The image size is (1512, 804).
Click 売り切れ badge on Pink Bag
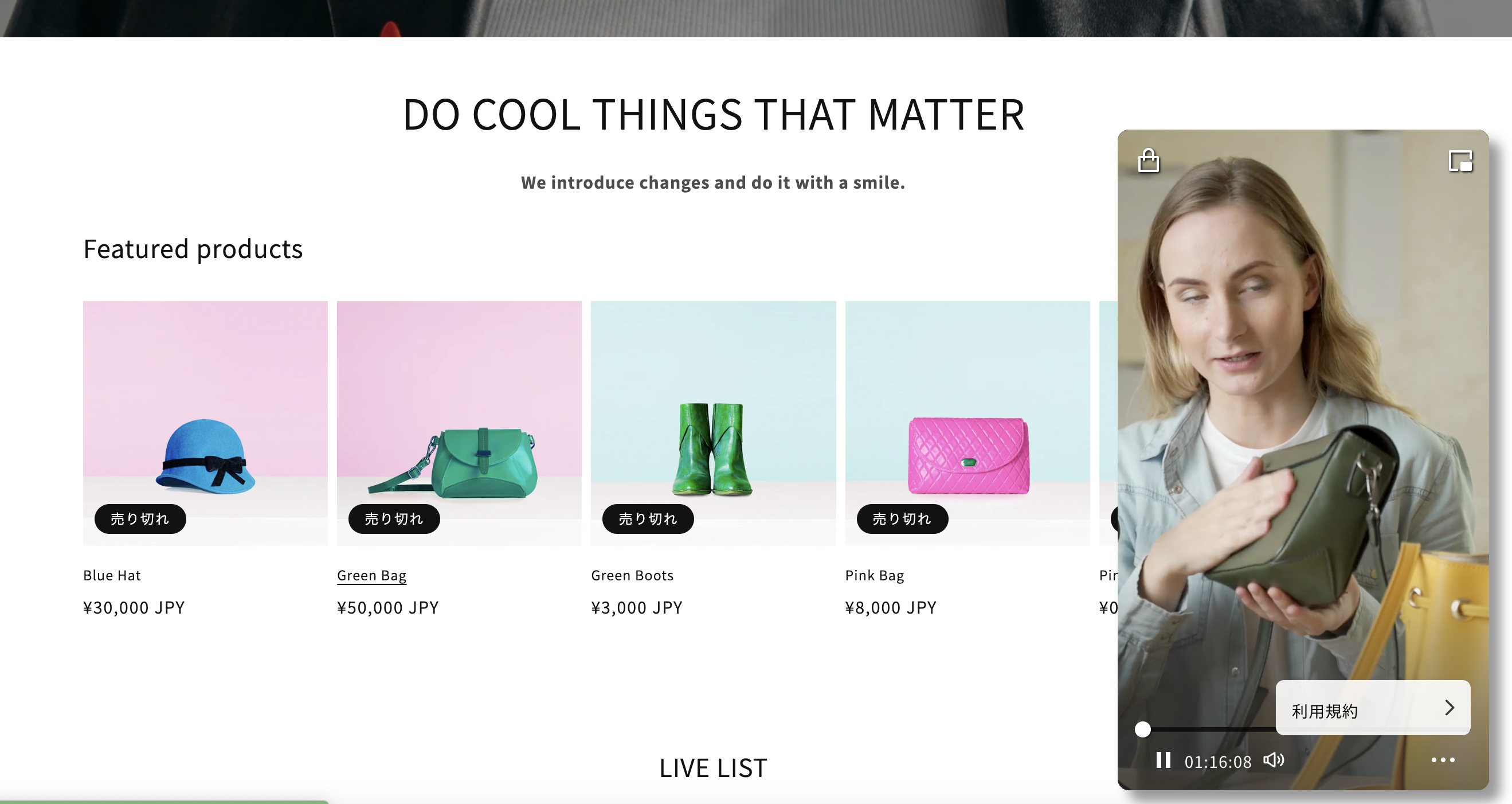902,519
